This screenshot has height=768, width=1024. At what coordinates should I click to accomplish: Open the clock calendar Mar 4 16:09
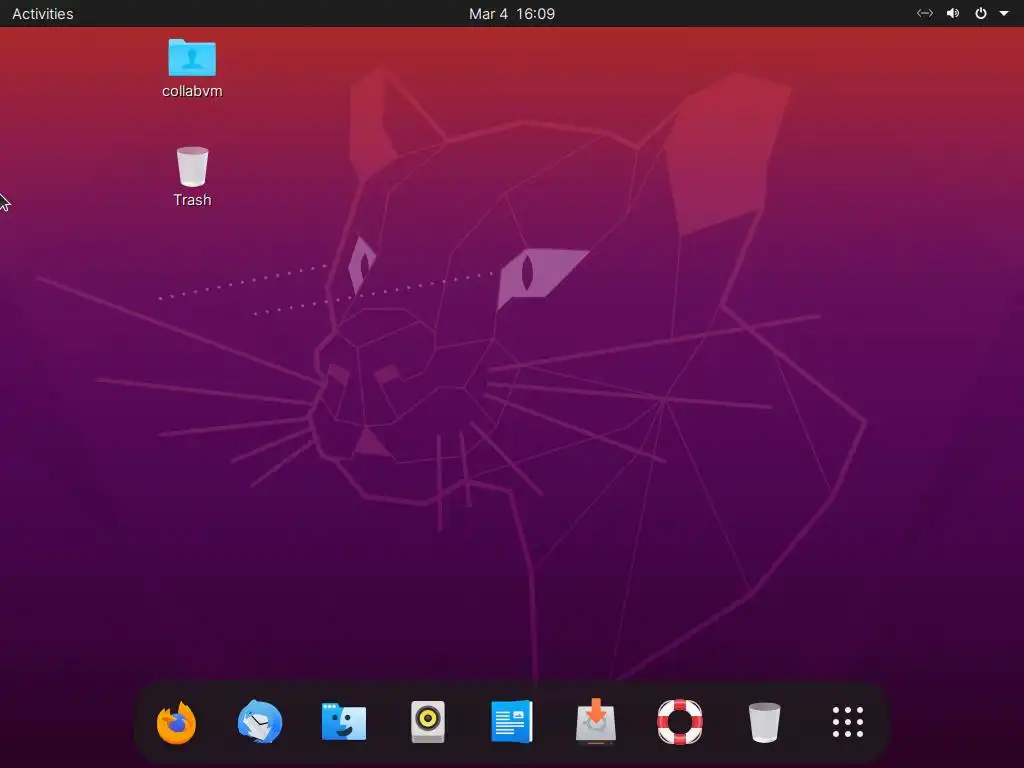512,14
